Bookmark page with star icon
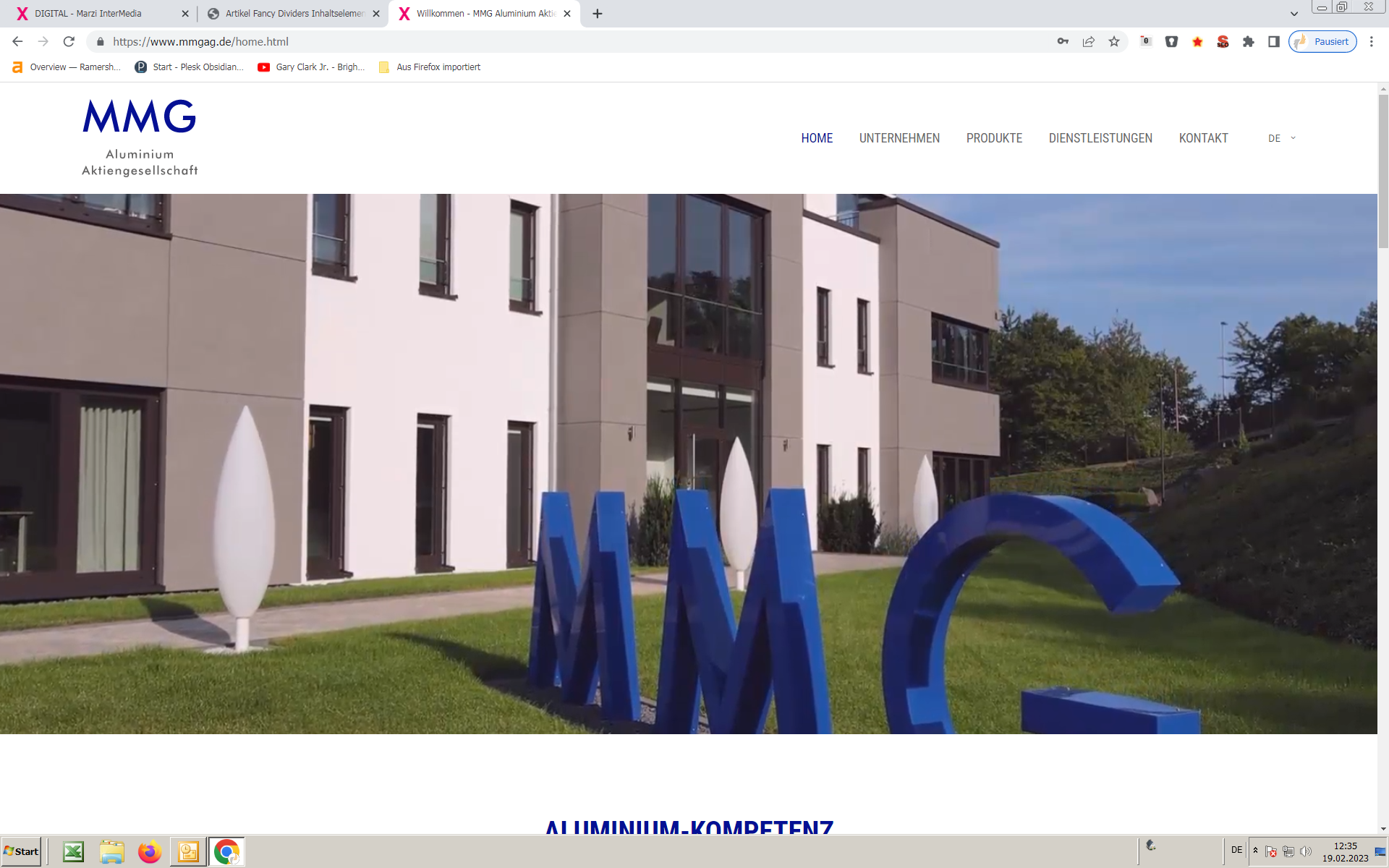This screenshot has height=868, width=1389. coord(1114,42)
